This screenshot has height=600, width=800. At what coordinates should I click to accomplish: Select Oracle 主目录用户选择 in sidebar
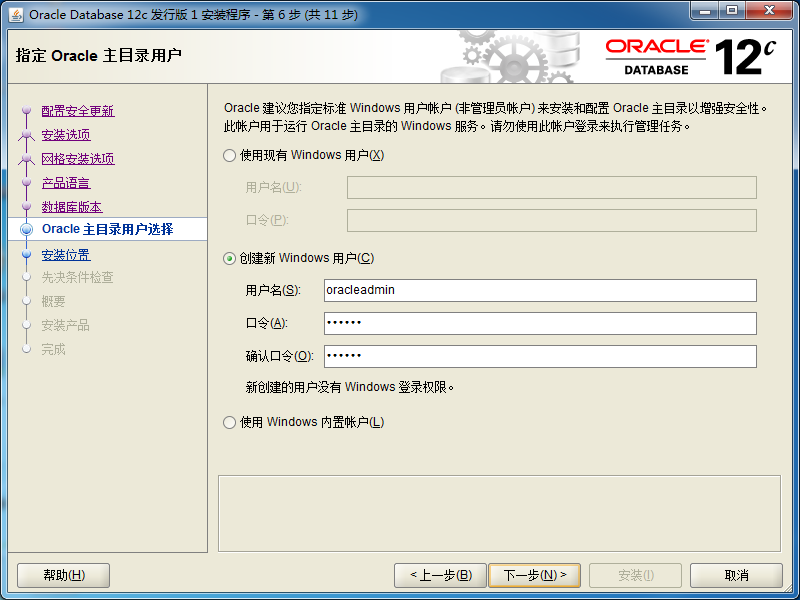tap(108, 229)
